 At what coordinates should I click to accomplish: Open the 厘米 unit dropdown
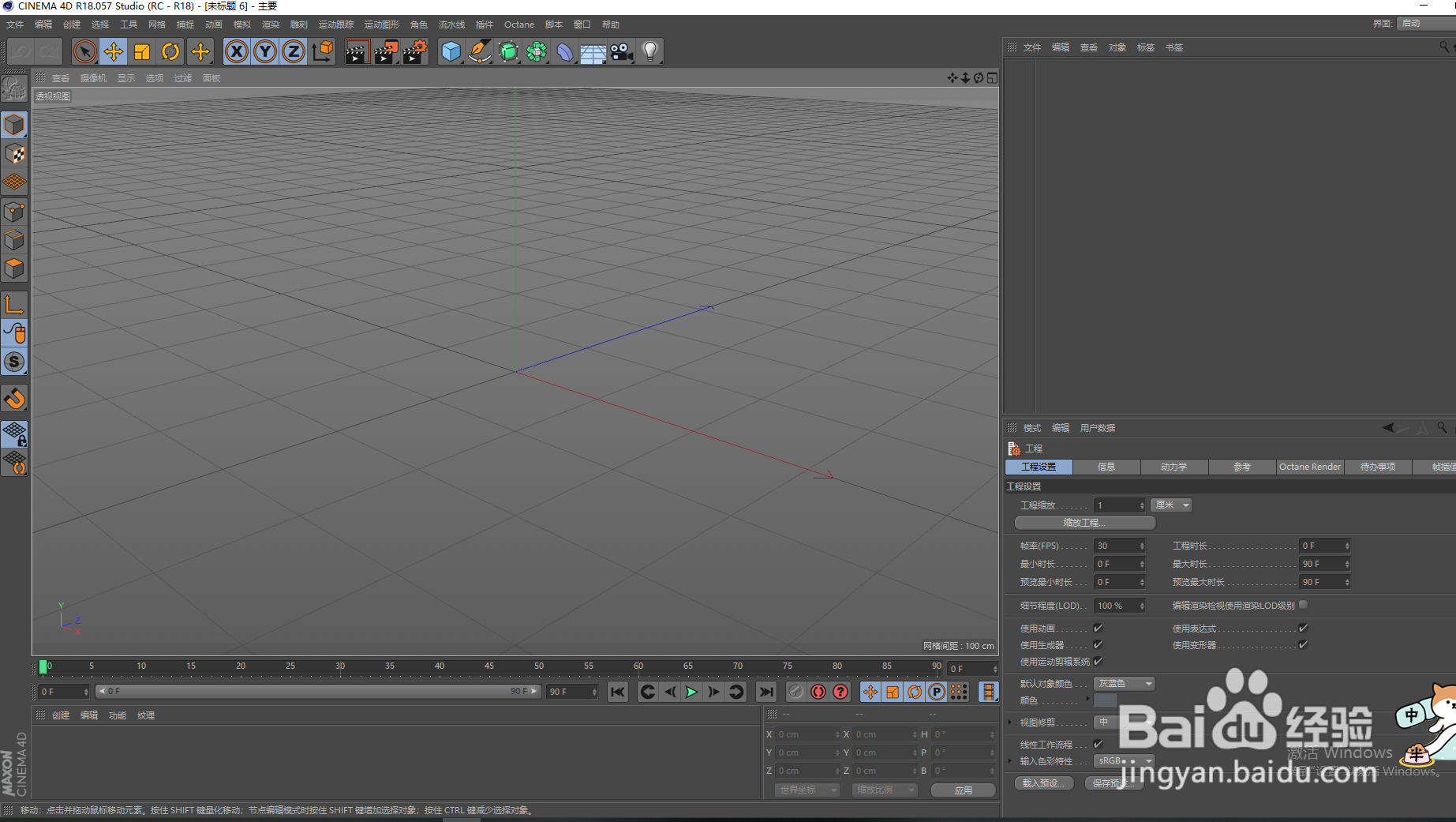1172,505
